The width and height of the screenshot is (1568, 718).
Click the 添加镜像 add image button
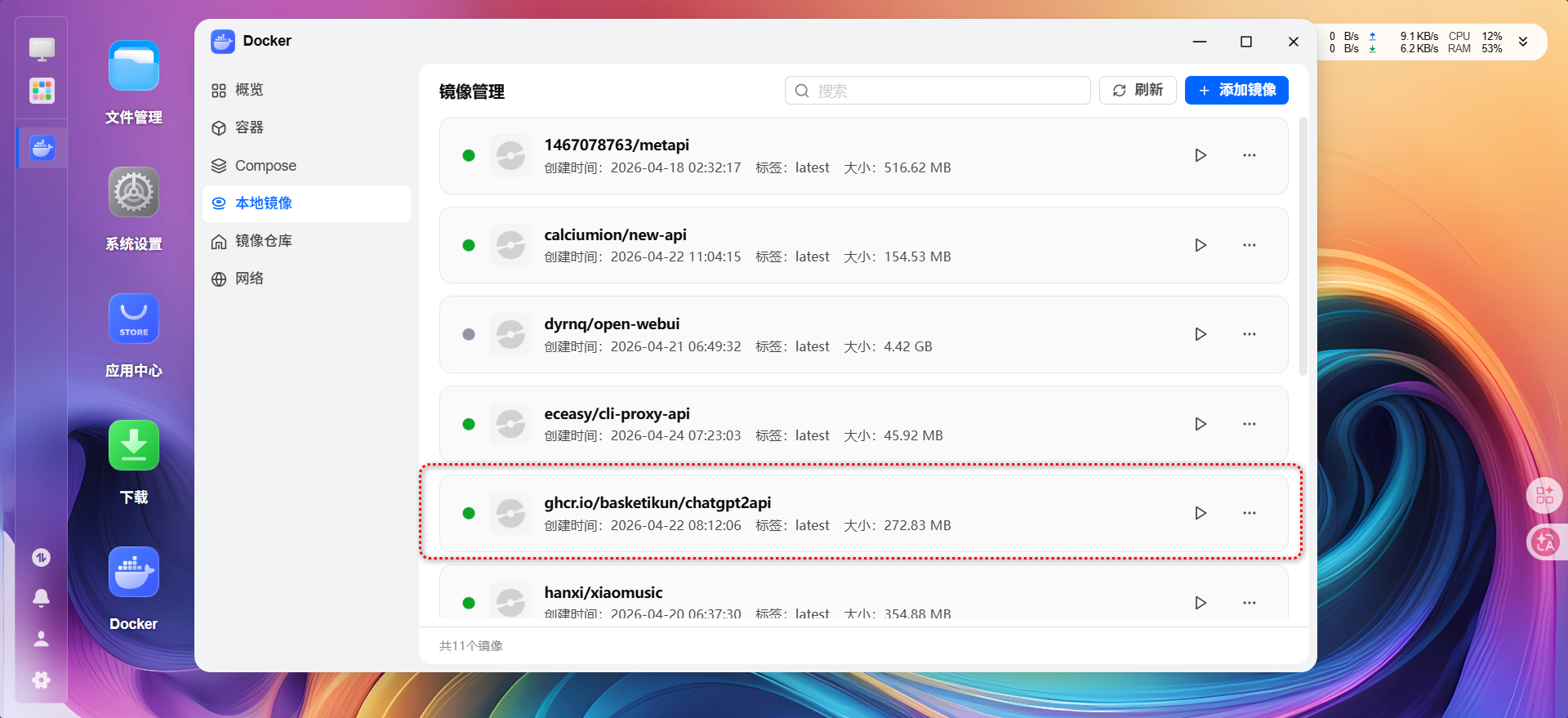[1236, 90]
